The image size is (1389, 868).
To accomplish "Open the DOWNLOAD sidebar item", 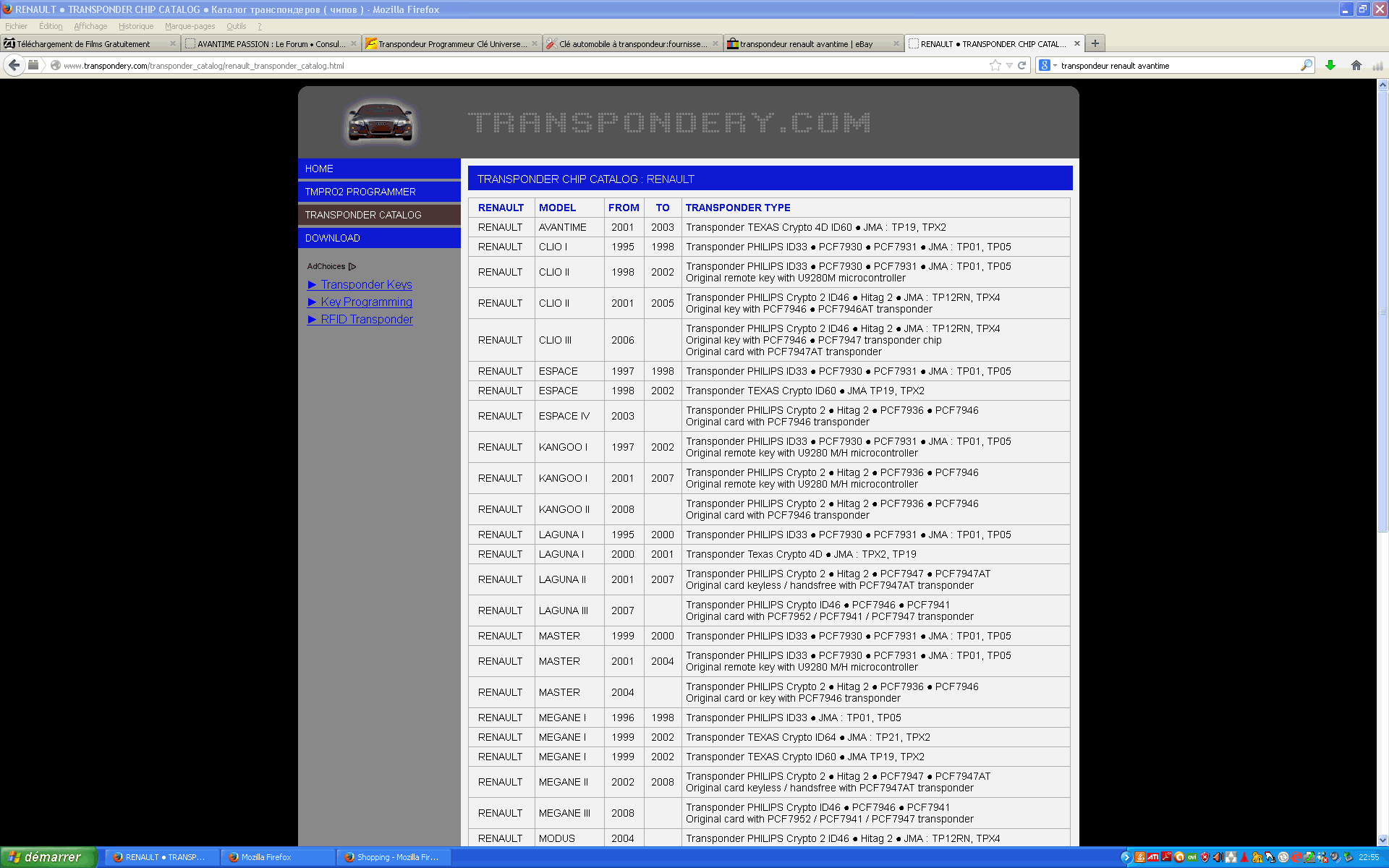I will tap(333, 238).
